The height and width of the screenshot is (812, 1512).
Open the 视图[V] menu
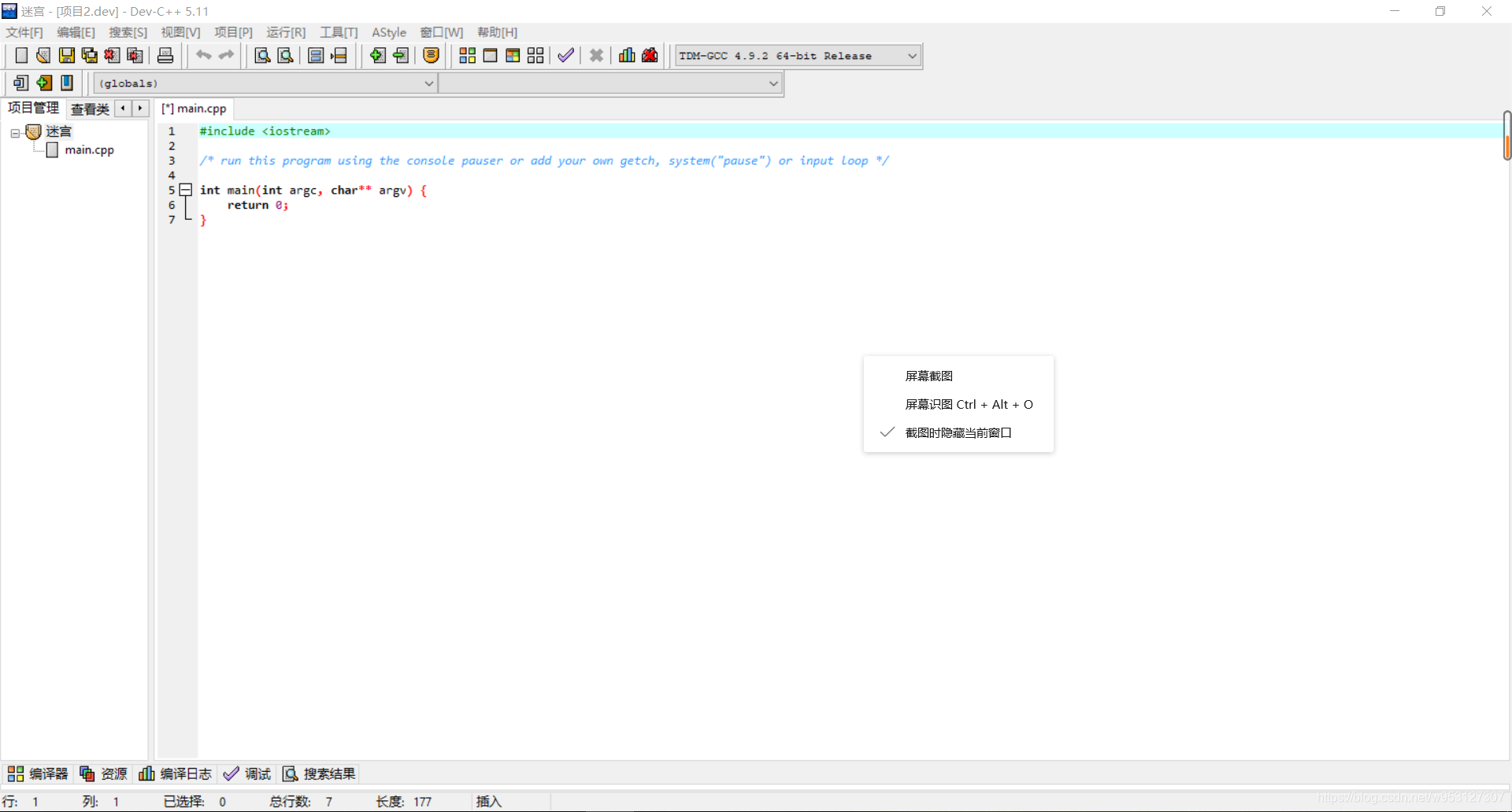tap(180, 32)
